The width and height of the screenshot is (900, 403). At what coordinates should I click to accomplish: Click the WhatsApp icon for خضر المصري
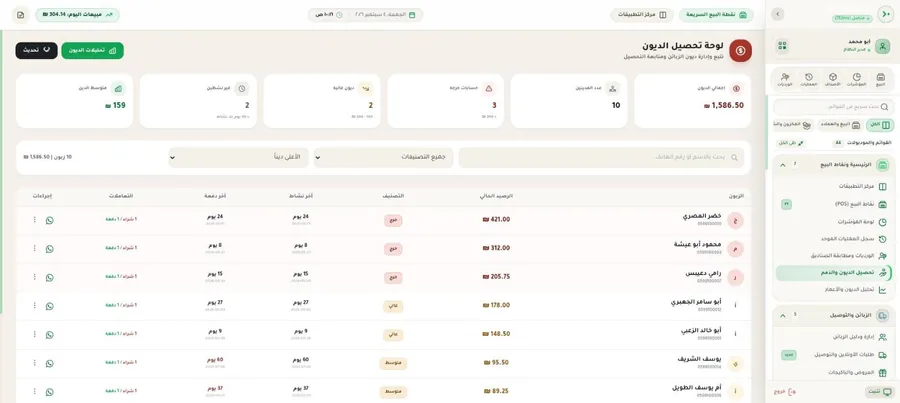pyautogui.click(x=49, y=220)
